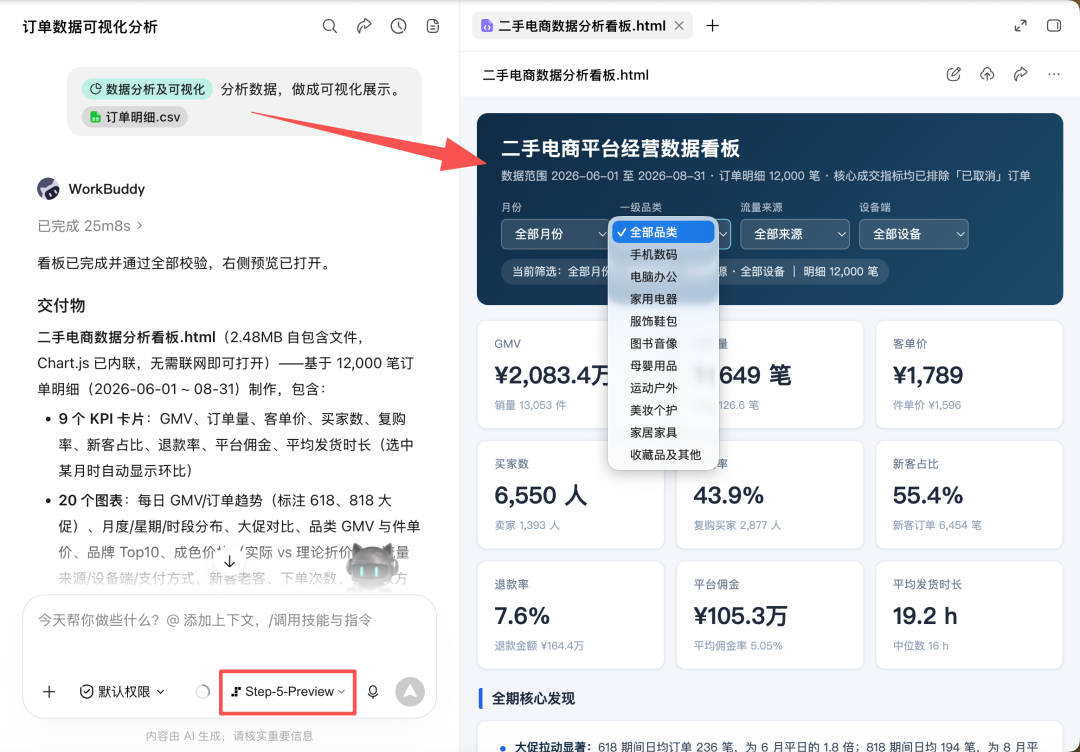
Task: Open the 默认权限 permissions dropdown
Action: 123,691
